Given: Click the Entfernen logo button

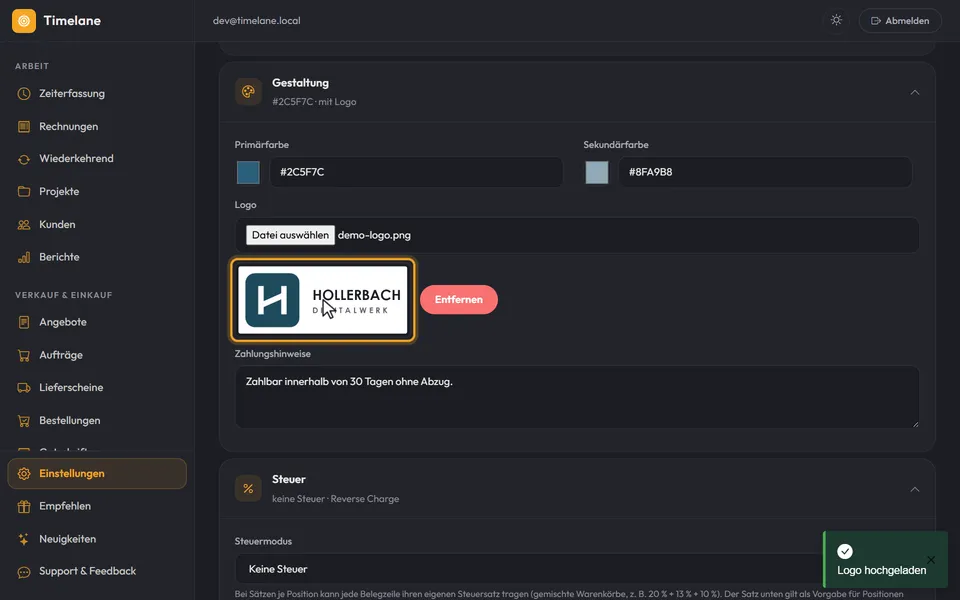Looking at the screenshot, I should [x=459, y=299].
